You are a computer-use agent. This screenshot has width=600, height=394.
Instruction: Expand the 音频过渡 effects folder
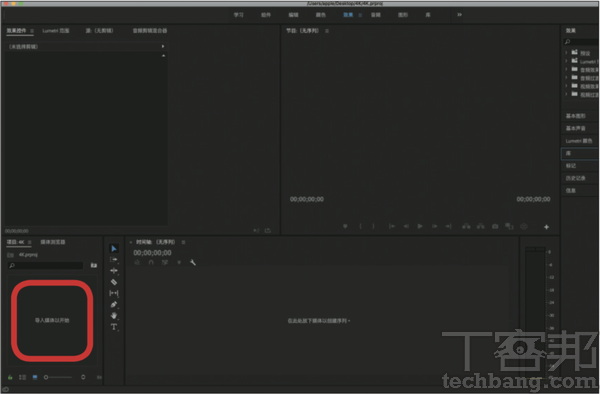pyautogui.click(x=566, y=78)
